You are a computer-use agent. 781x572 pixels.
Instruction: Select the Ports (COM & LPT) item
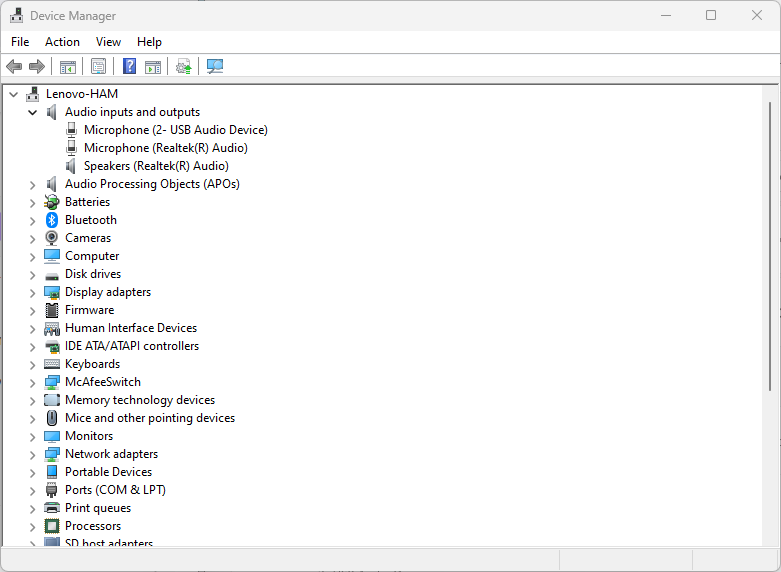click(x=115, y=490)
